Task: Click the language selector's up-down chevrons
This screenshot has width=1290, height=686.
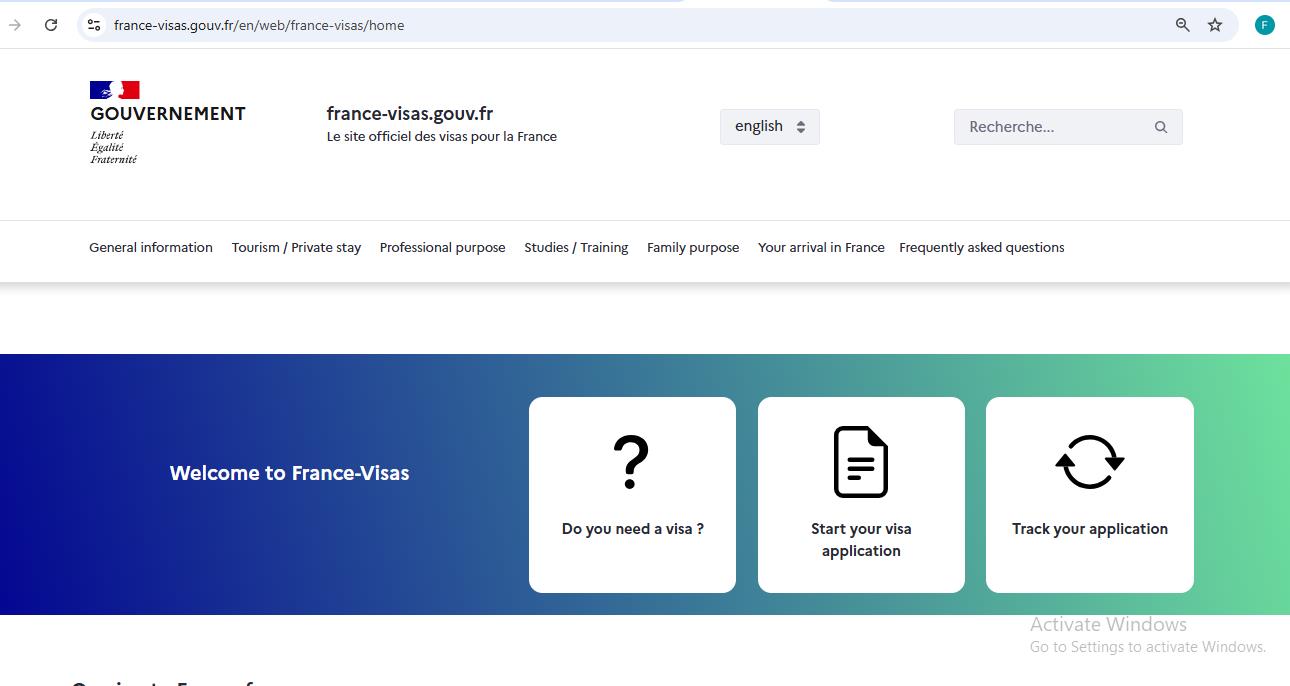Action: pyautogui.click(x=800, y=126)
